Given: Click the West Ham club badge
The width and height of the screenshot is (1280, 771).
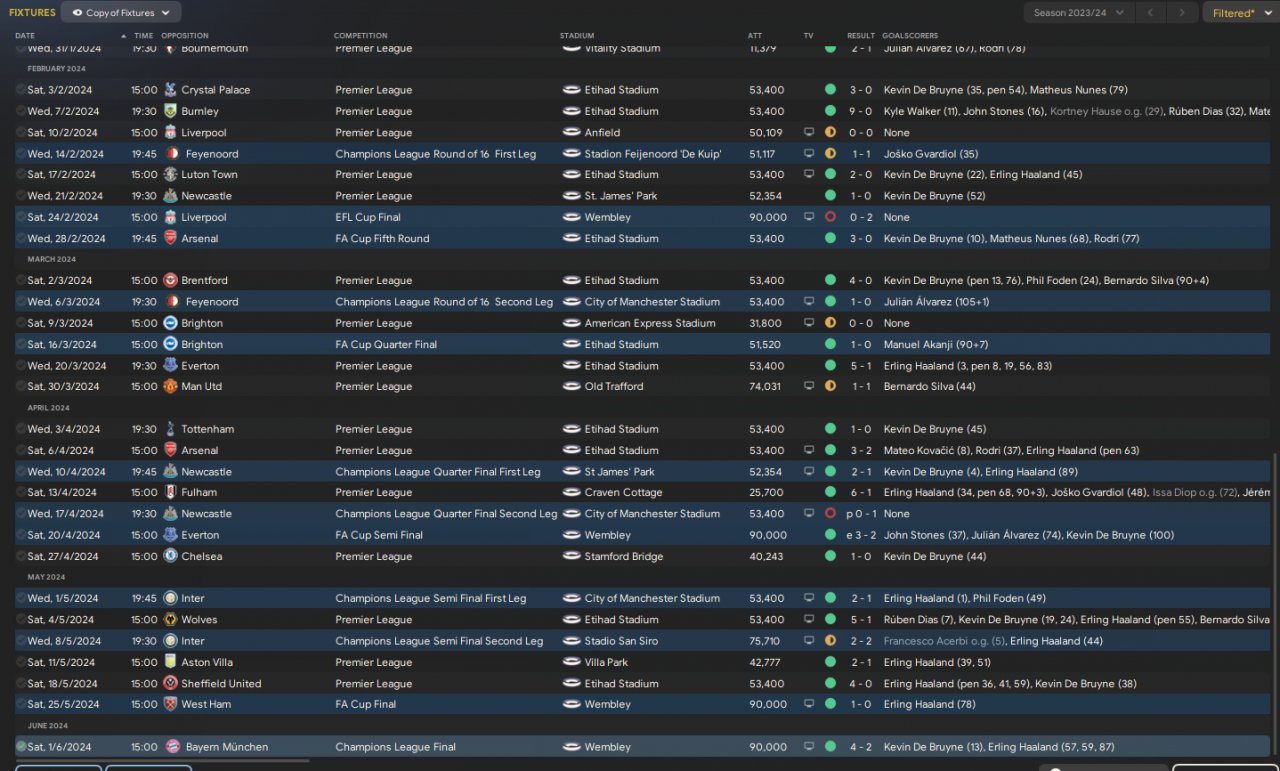Looking at the screenshot, I should pyautogui.click(x=170, y=705).
